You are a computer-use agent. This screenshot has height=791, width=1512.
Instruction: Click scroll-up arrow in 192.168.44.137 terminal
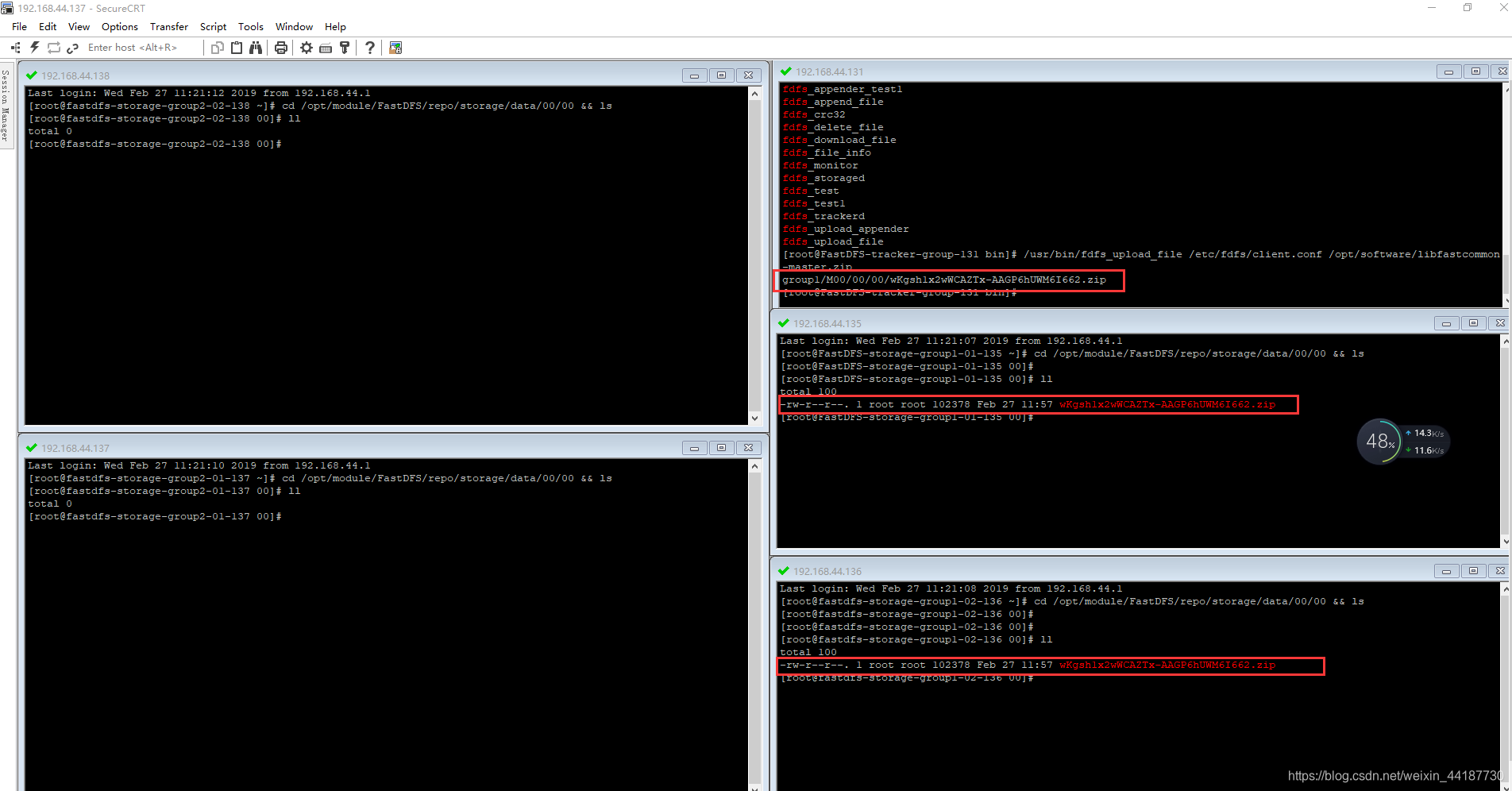point(754,466)
